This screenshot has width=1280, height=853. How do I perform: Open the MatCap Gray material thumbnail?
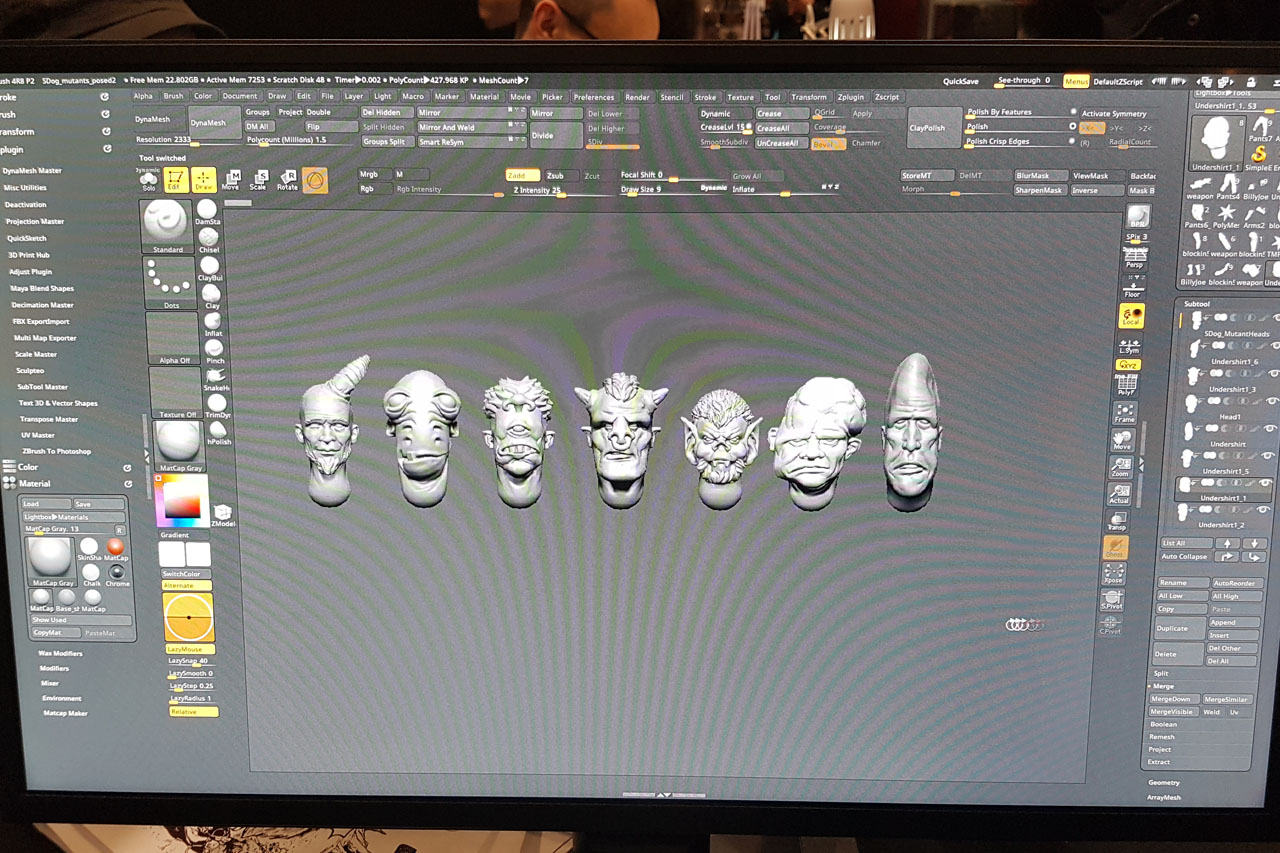[x=179, y=446]
